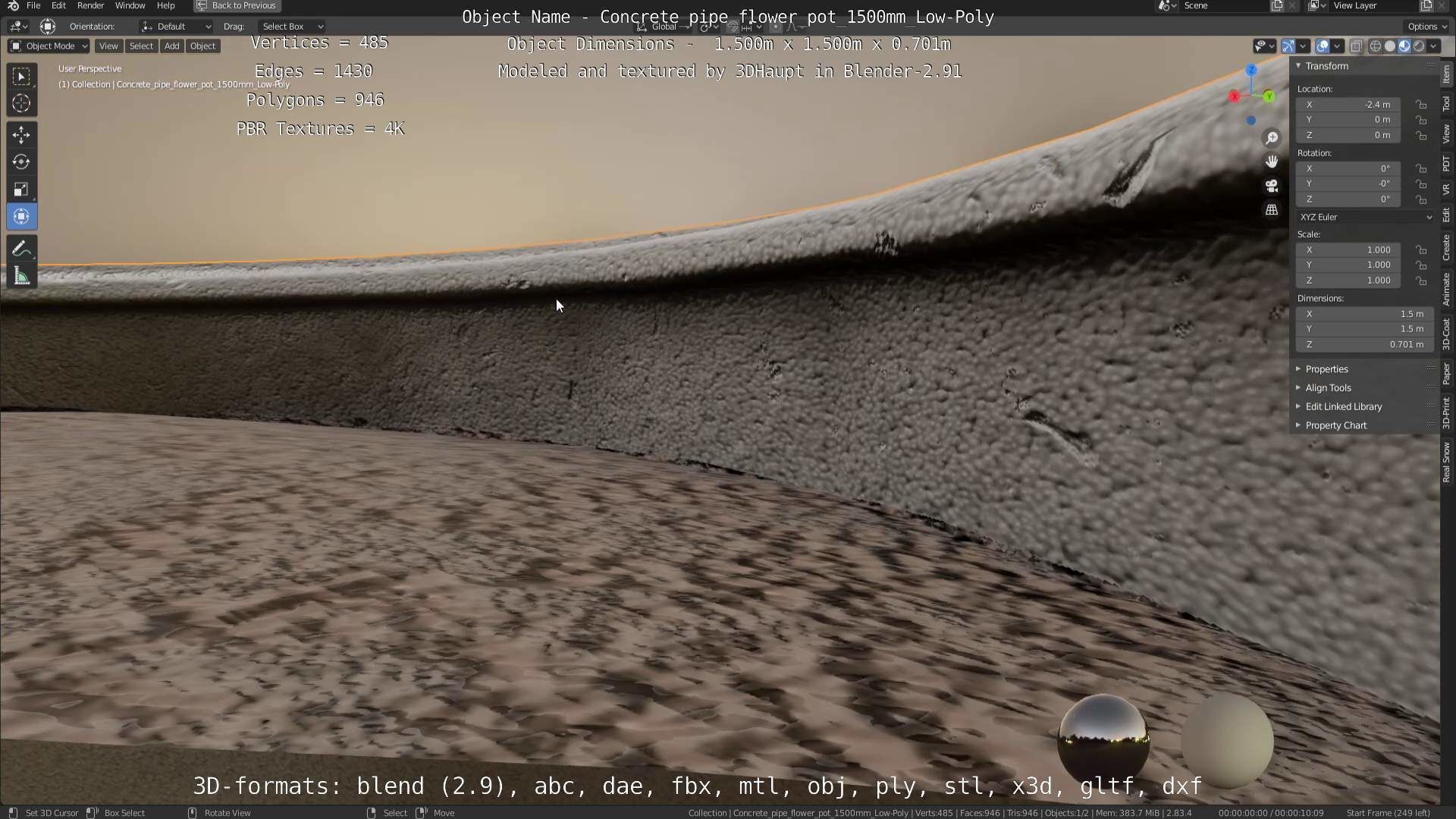The image size is (1456, 819).
Task: Click the green Y axis gizmo
Action: (1269, 96)
